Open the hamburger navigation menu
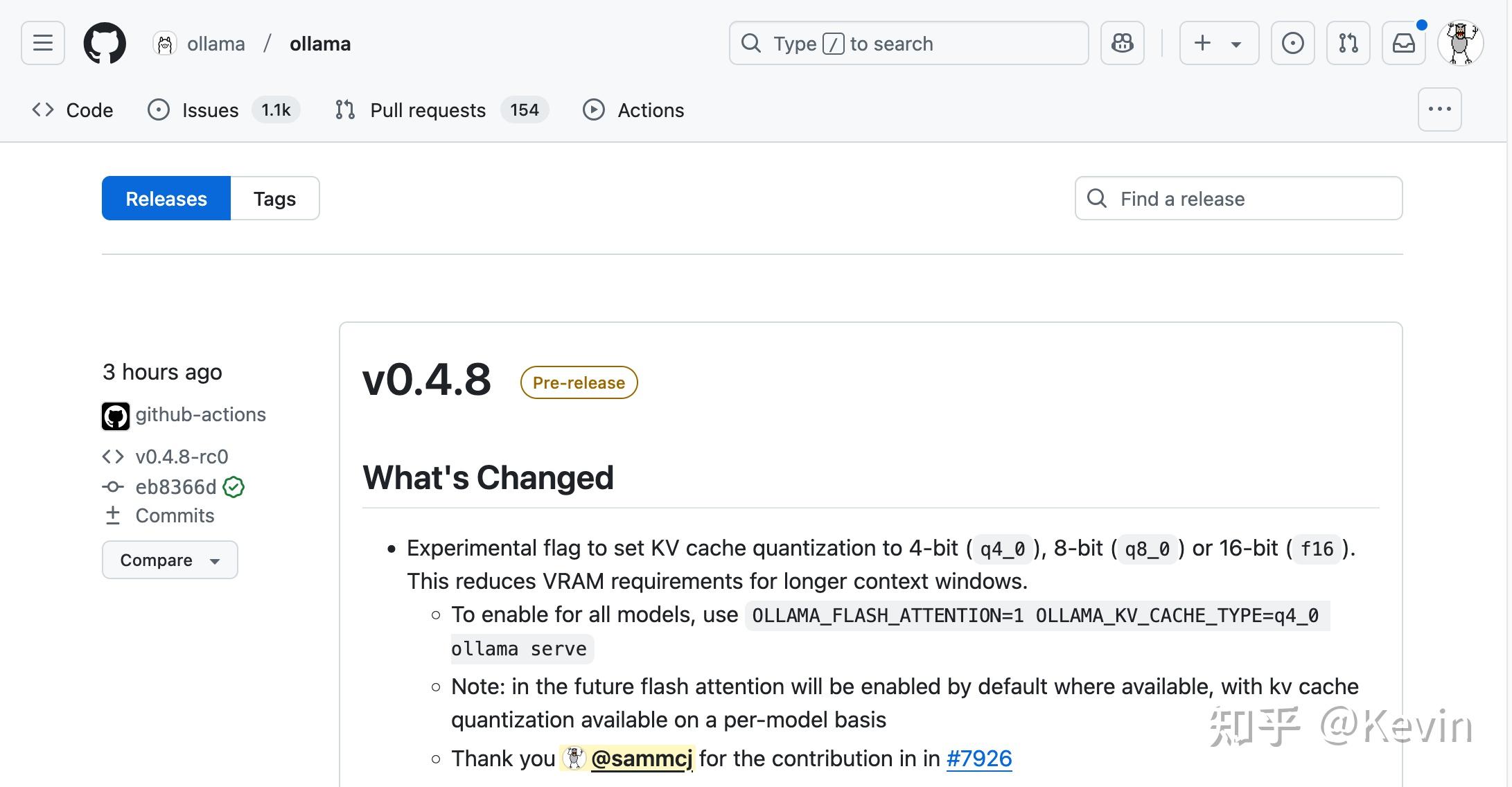Screen dimensions: 1512x787 tap(43, 43)
